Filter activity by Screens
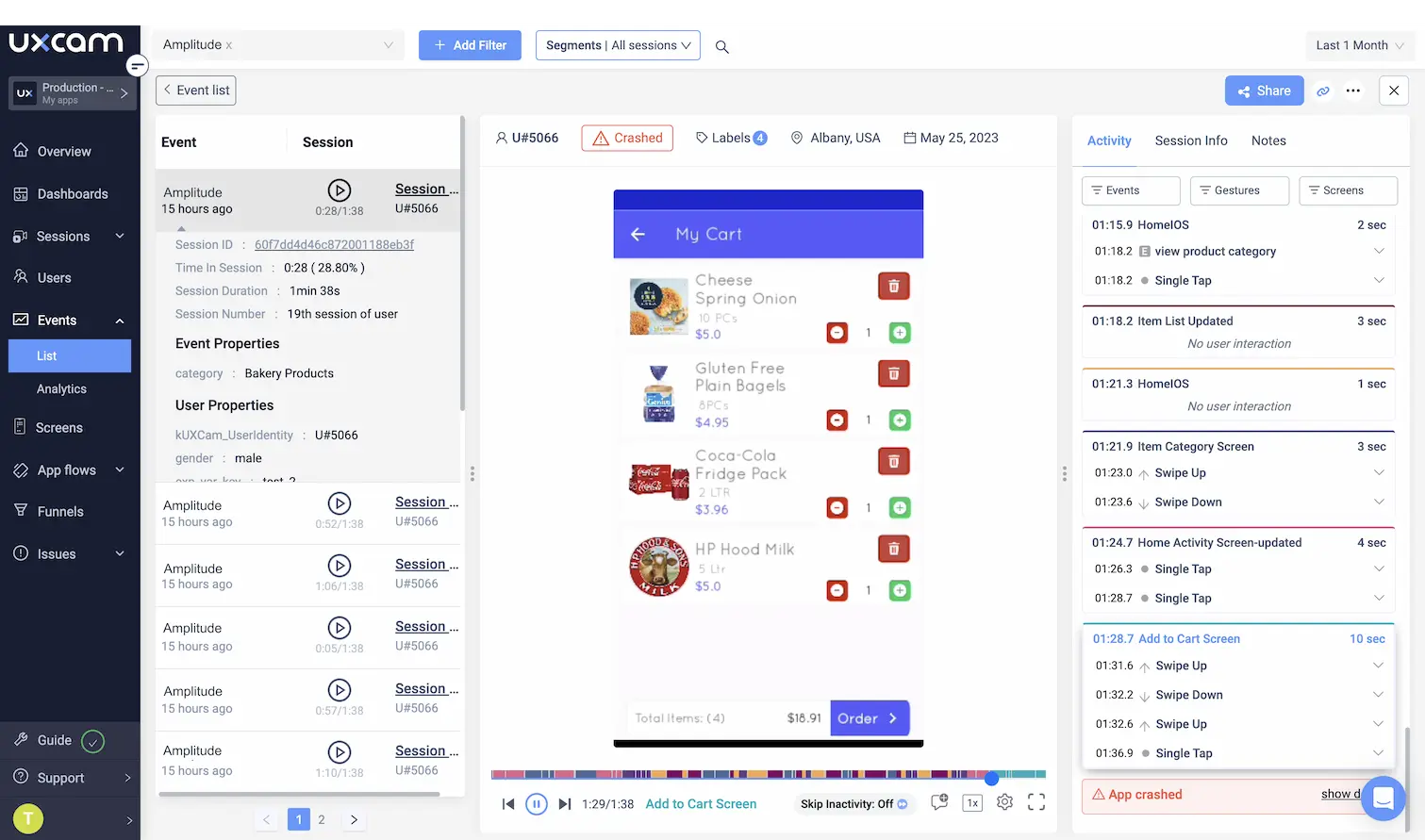Image resolution: width=1425 pixels, height=840 pixels. [1348, 190]
